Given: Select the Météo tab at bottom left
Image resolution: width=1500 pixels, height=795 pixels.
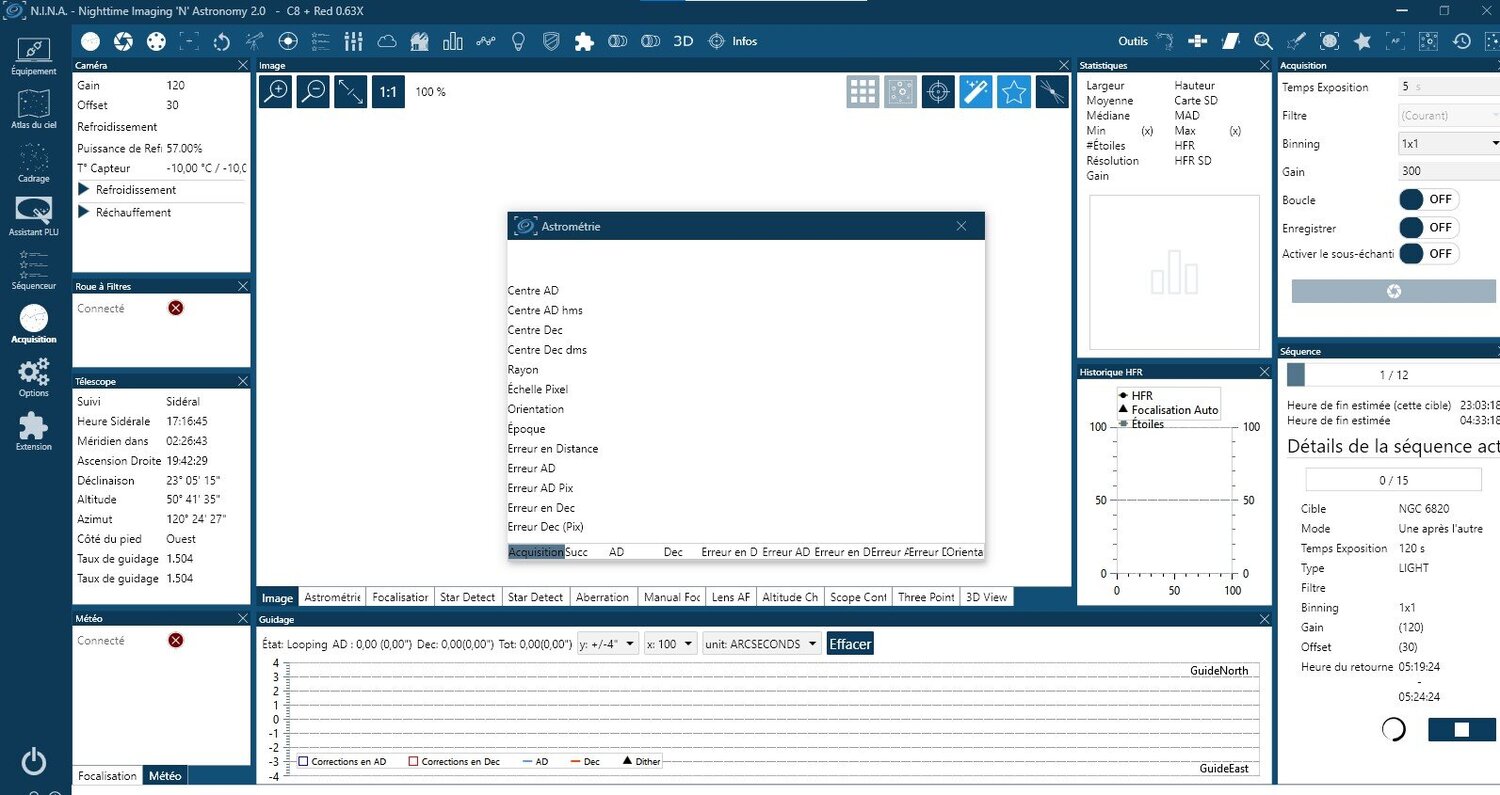Looking at the screenshot, I should 165,776.
